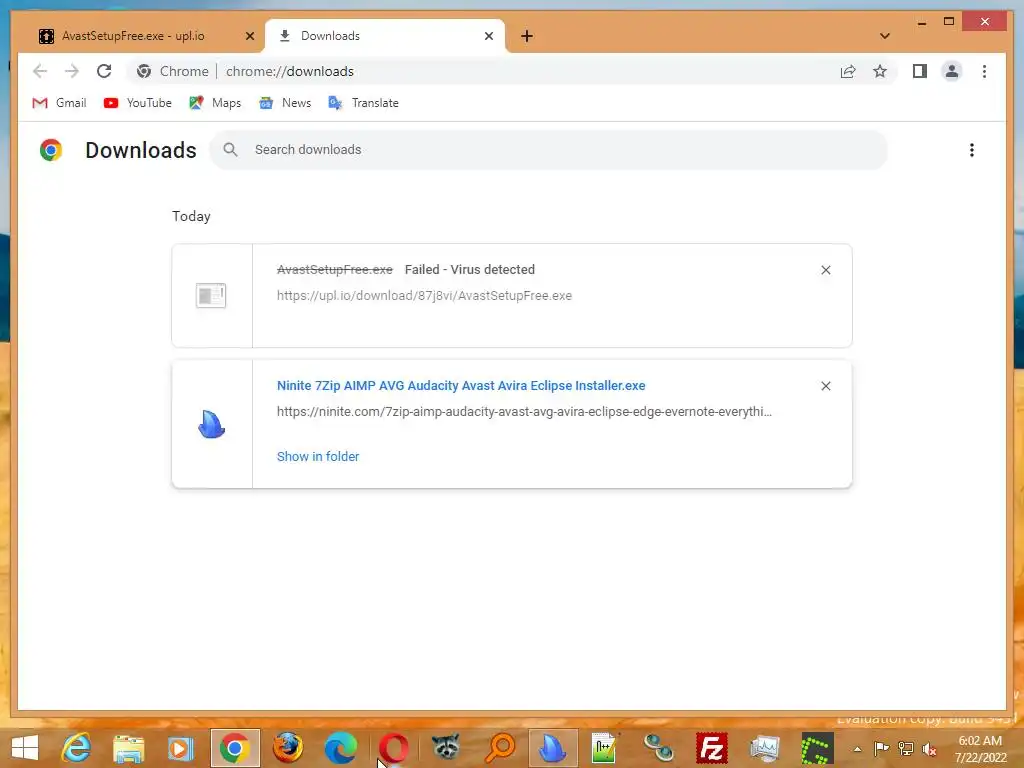Click Show in folder for Ninite installer
1024x768 pixels.
point(318,456)
